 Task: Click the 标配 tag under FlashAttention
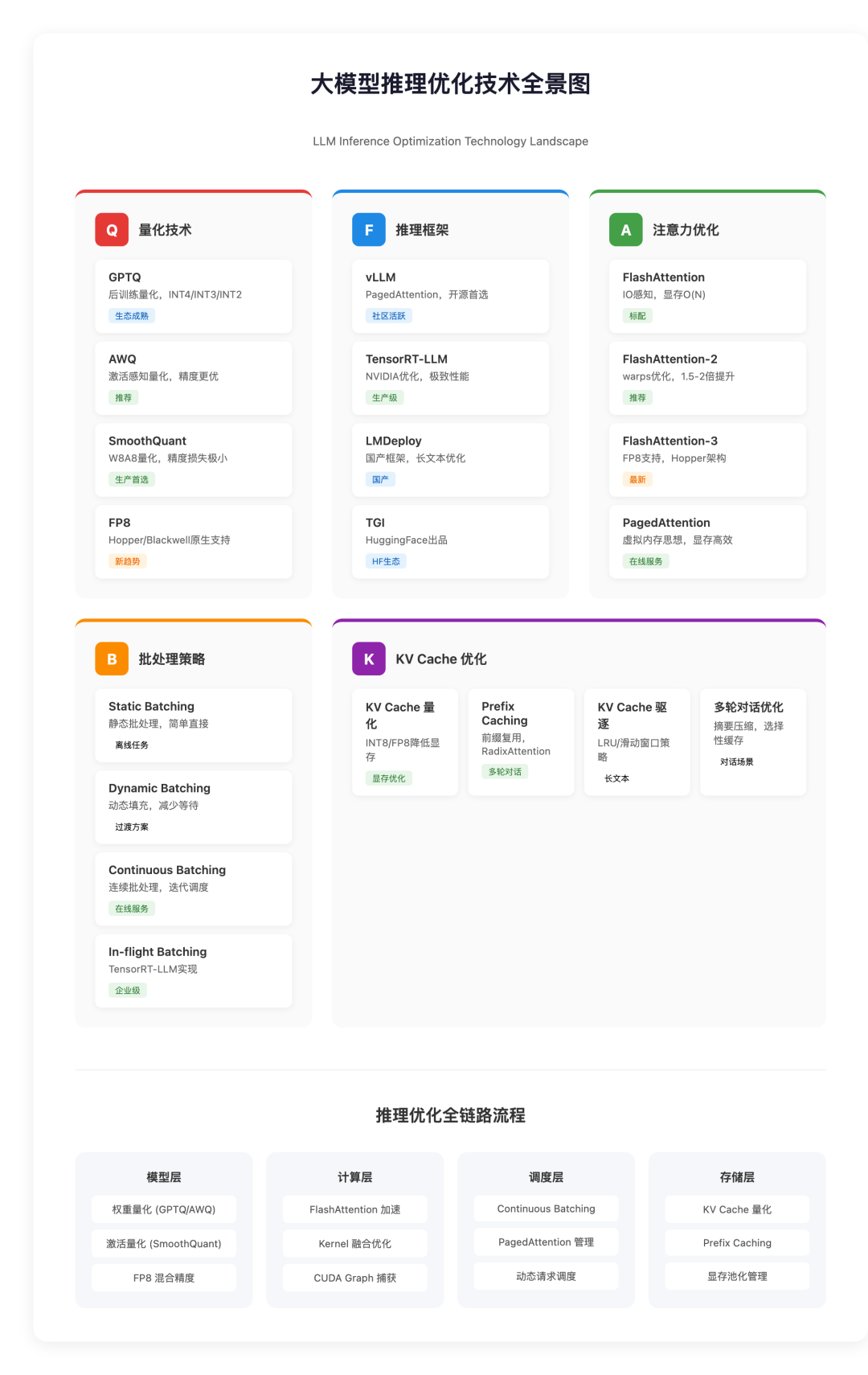pyautogui.click(x=637, y=316)
